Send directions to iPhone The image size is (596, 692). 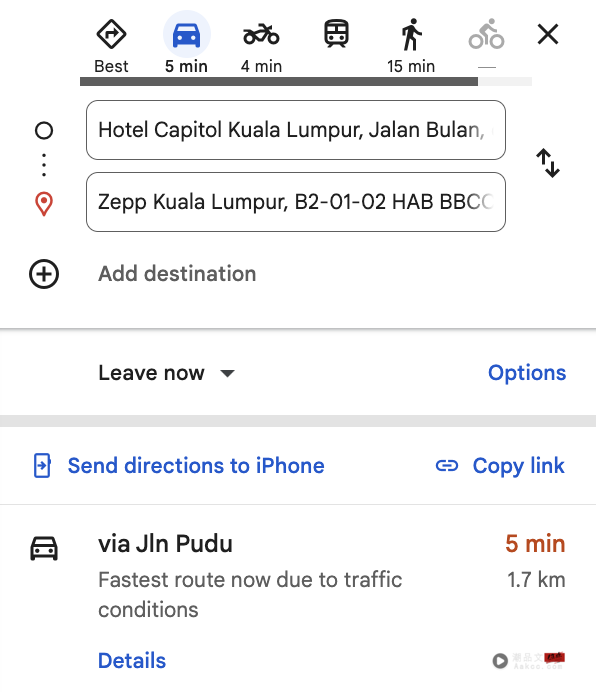pos(179,466)
